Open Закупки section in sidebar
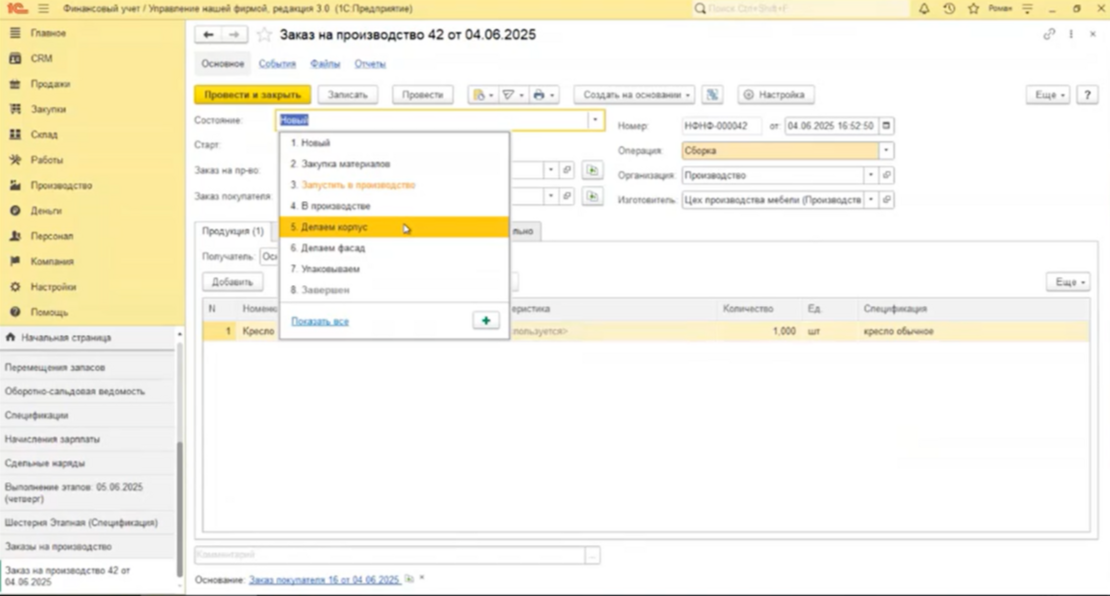The width and height of the screenshot is (1110, 596). point(47,109)
